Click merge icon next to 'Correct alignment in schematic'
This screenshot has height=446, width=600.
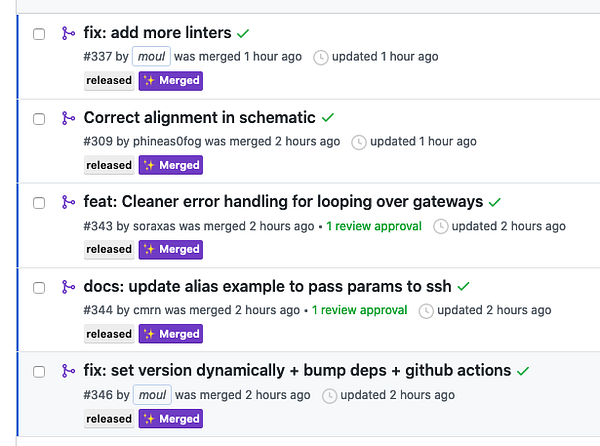tap(67, 118)
